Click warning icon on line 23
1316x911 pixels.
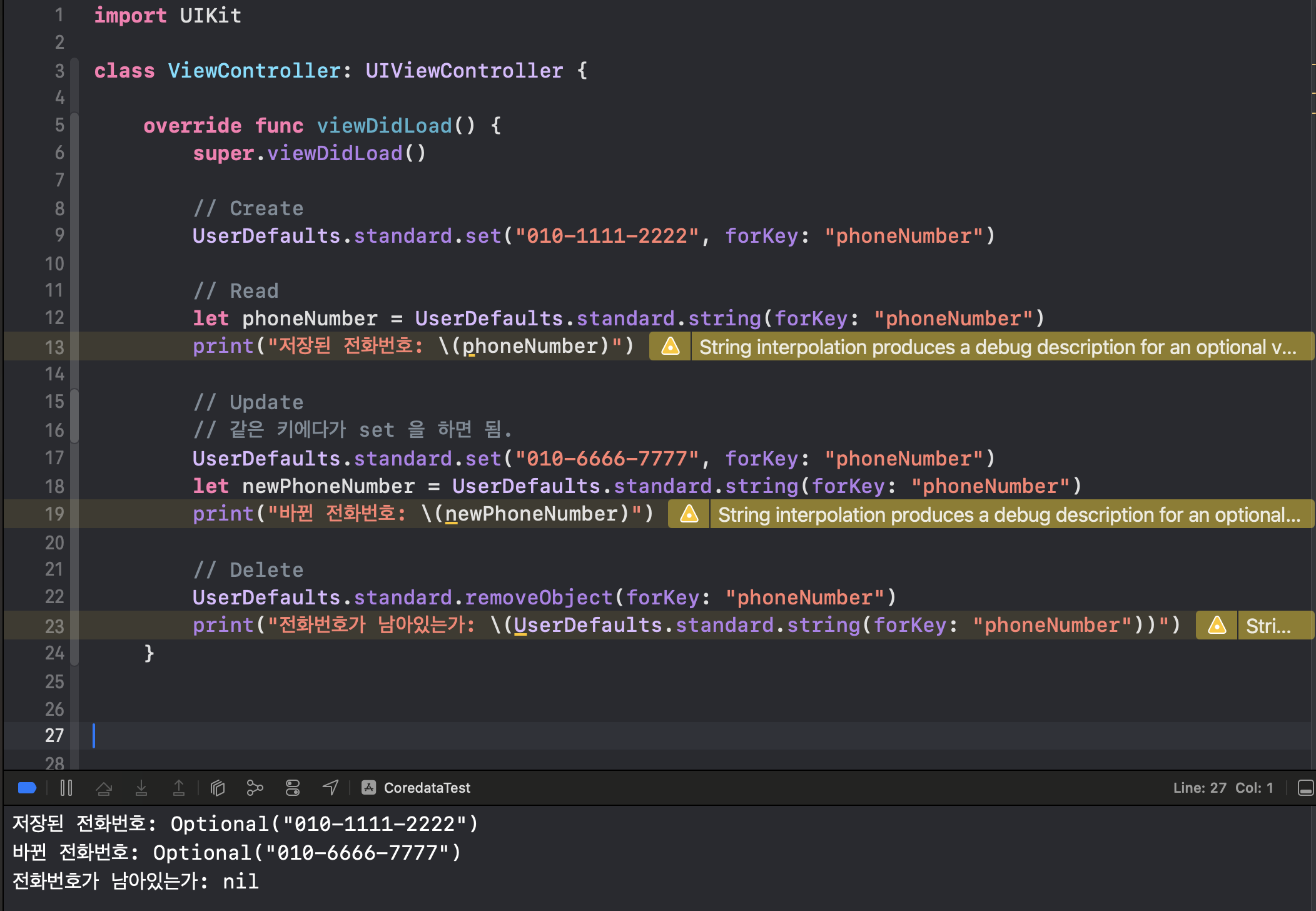(x=1217, y=625)
